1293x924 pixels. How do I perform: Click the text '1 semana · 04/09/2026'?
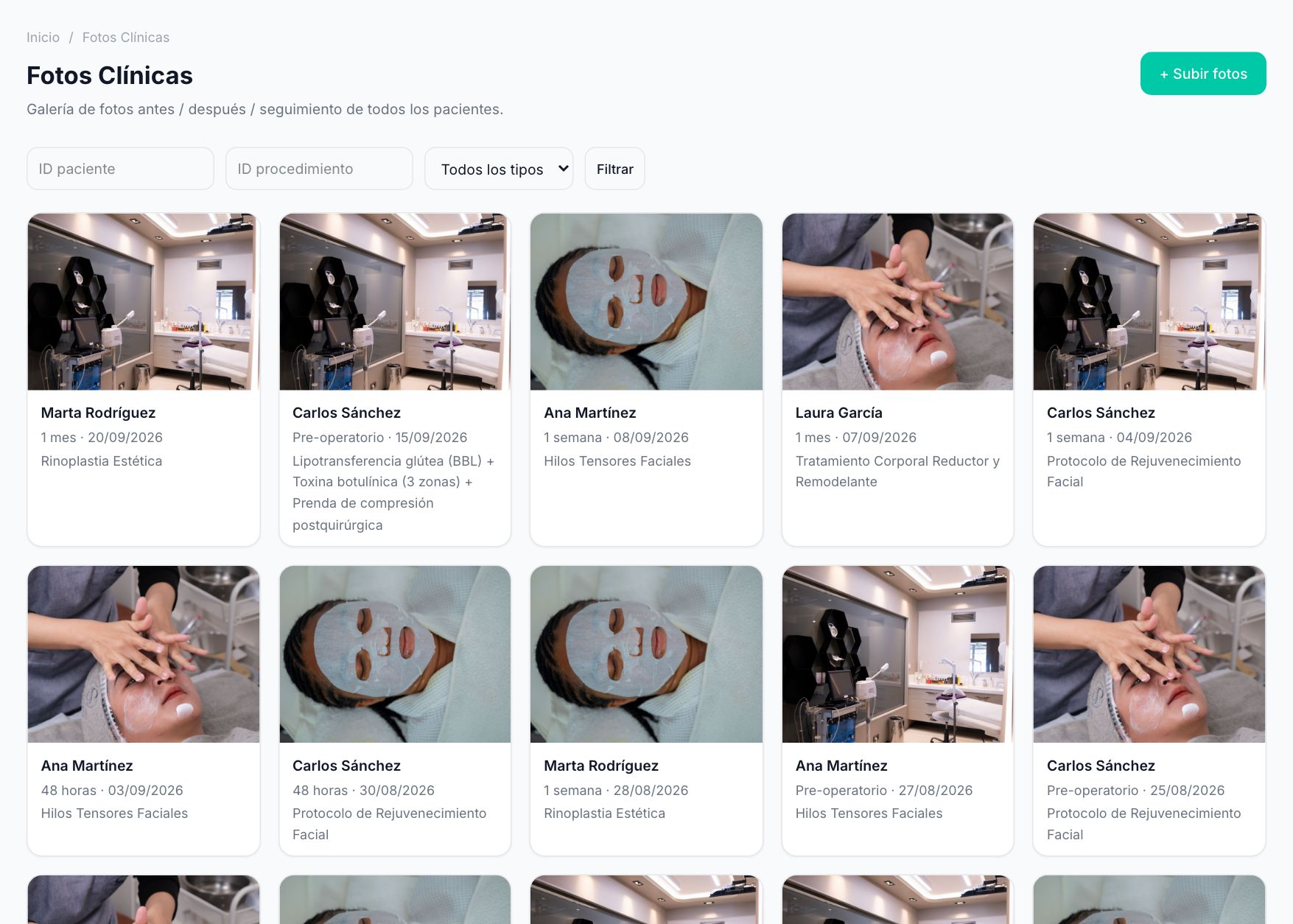point(1119,437)
